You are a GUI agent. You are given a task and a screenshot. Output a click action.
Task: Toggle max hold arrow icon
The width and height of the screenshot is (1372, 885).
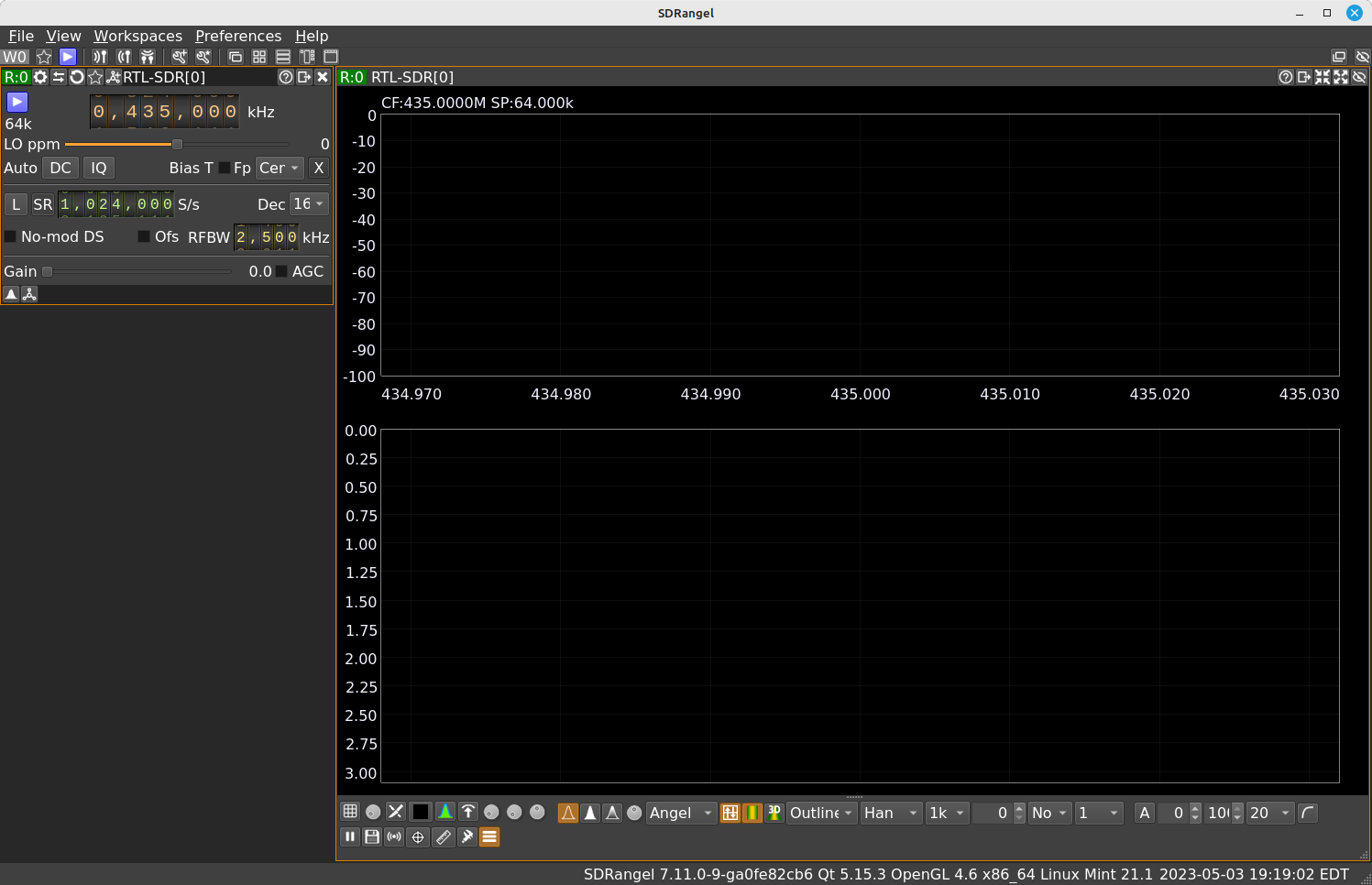(468, 812)
